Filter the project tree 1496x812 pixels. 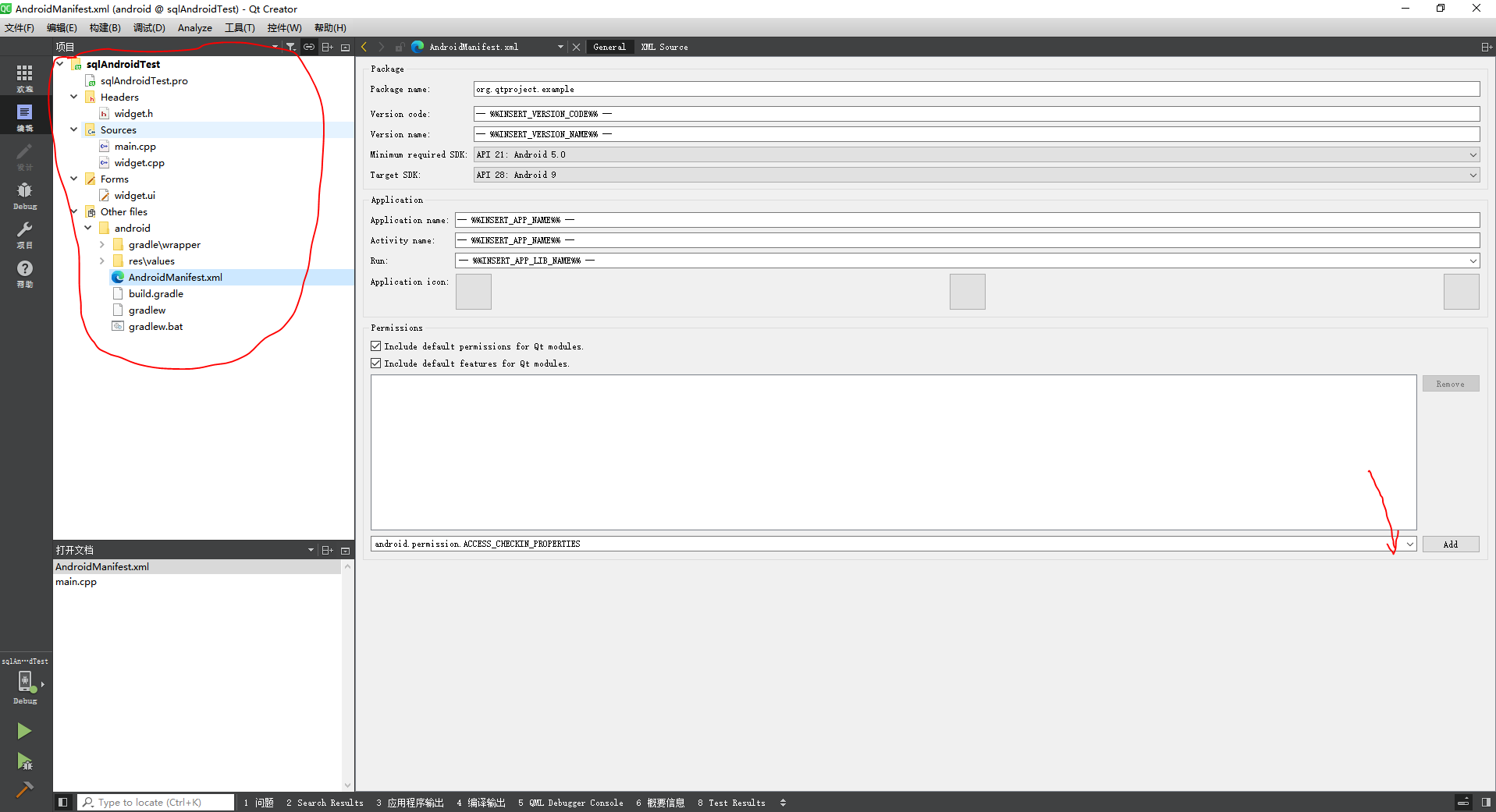tap(290, 47)
